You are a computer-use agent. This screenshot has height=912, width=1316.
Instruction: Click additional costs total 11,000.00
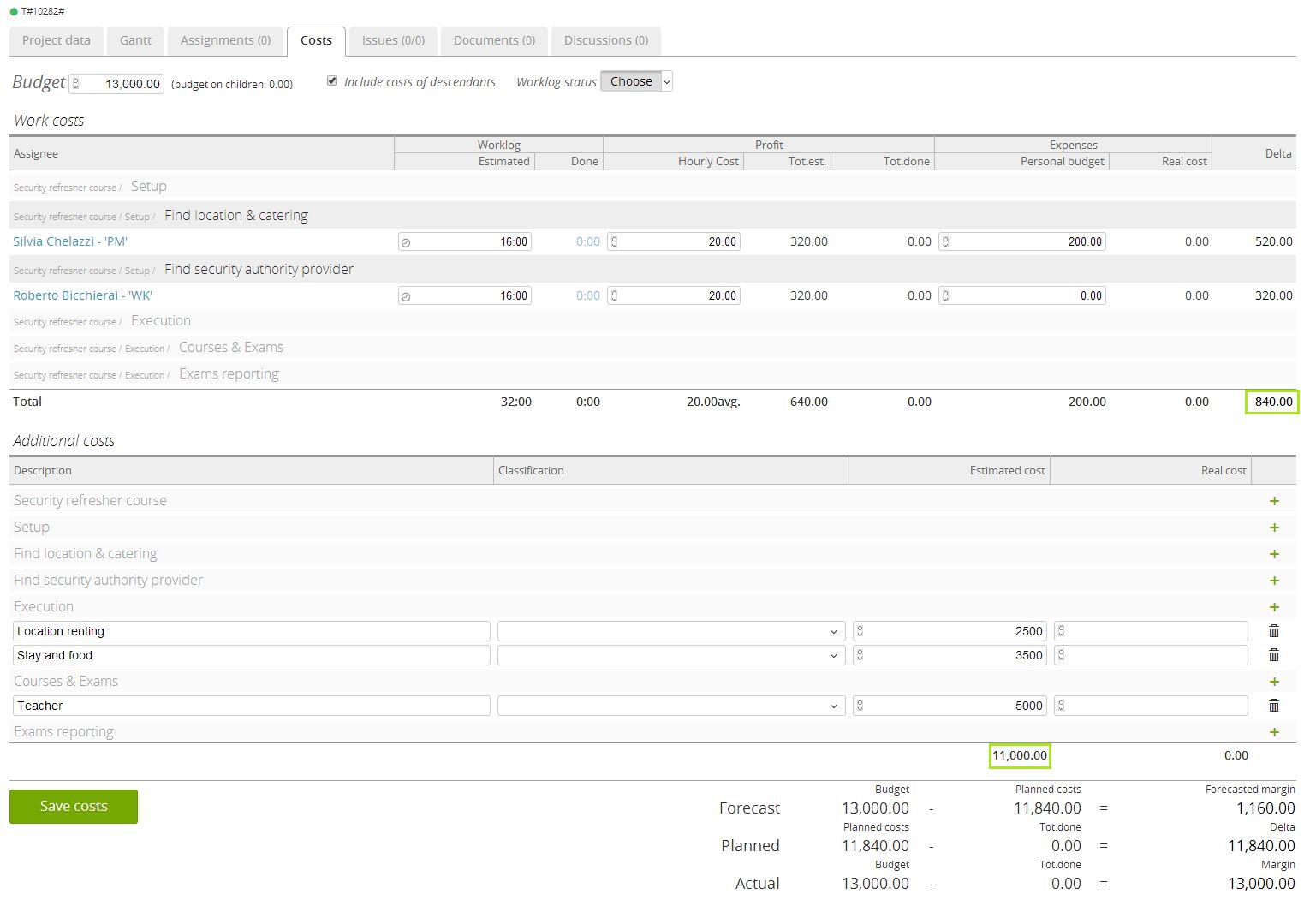1020,755
